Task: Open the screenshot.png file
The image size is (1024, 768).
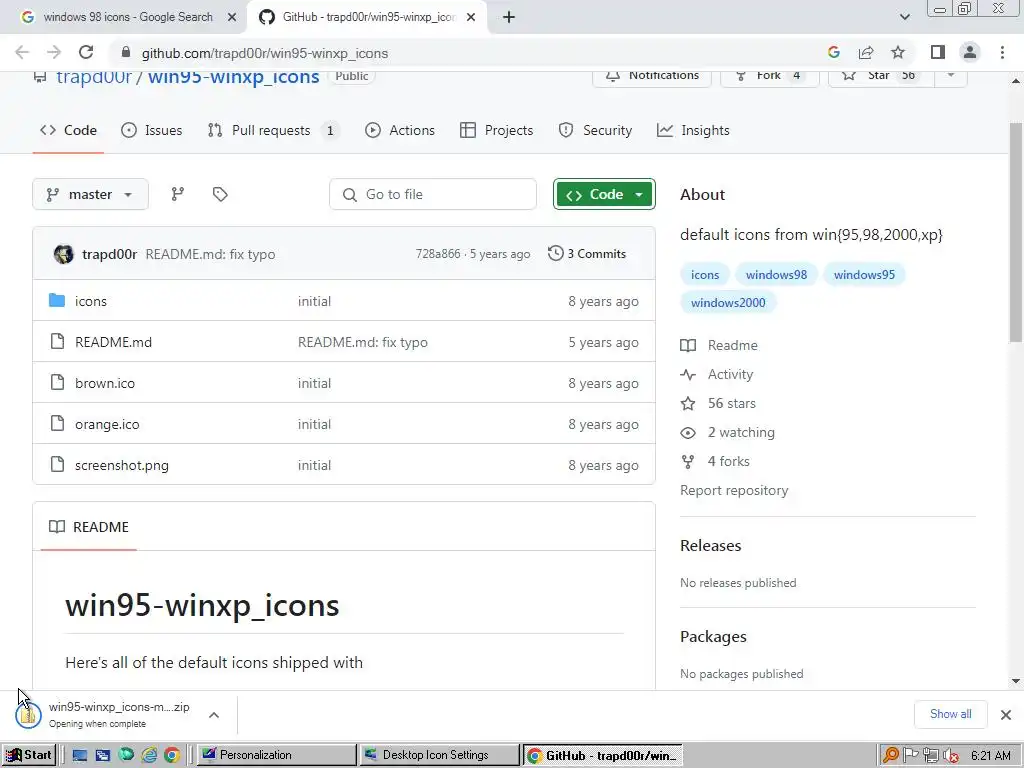Action: tap(122, 466)
